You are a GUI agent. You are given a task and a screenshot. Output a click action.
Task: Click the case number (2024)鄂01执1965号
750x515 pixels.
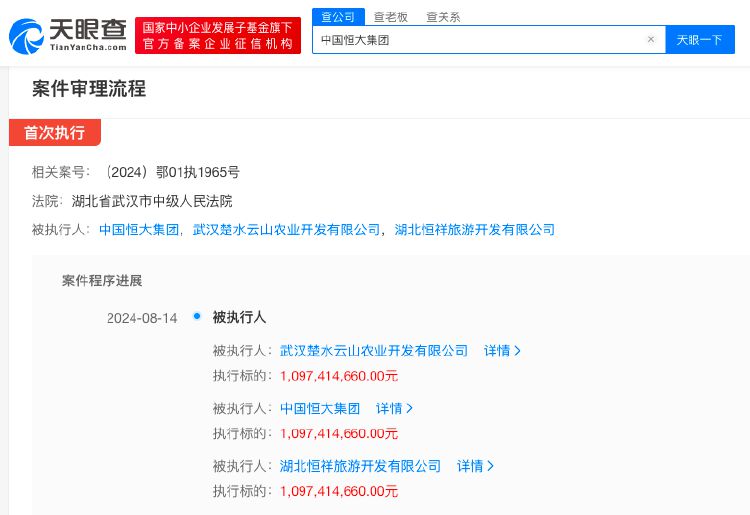[172, 172]
